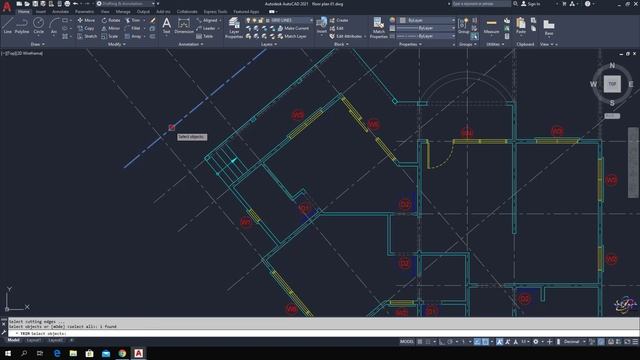Toggle annotation visibility in status bar
The height and width of the screenshot is (360, 640).
[500, 342]
